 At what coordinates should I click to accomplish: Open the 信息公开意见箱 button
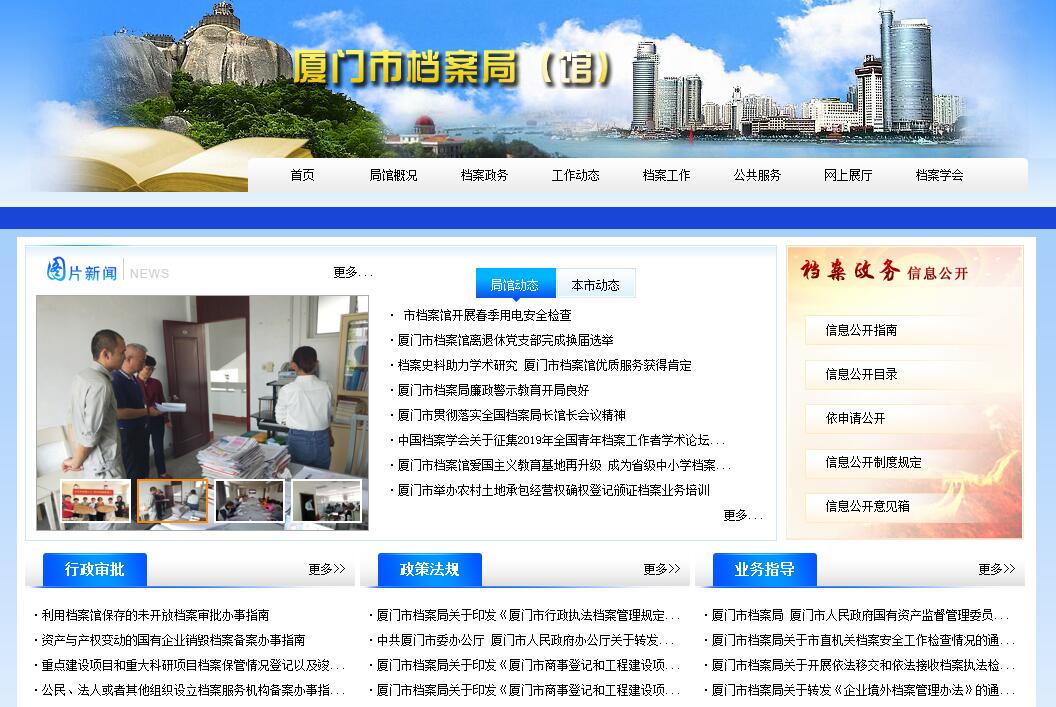click(867, 506)
